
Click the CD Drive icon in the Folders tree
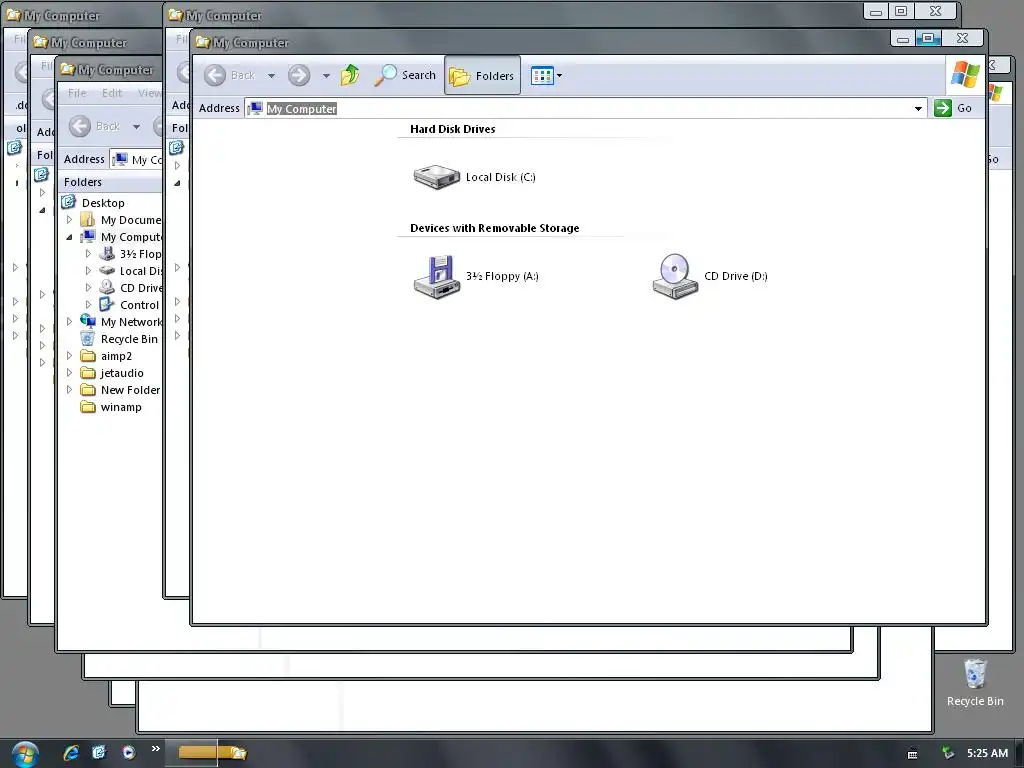107,287
